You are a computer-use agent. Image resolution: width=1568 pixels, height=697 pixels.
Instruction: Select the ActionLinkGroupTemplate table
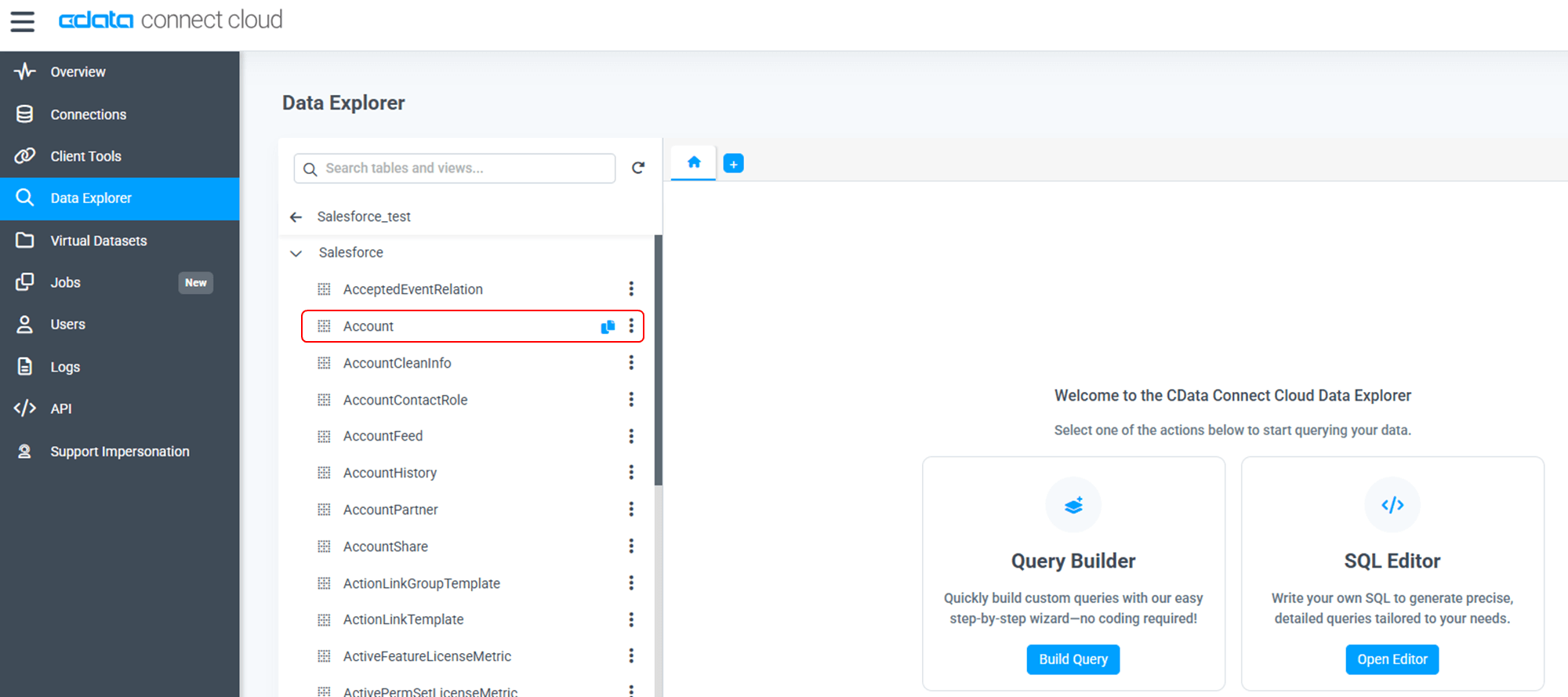tap(421, 583)
